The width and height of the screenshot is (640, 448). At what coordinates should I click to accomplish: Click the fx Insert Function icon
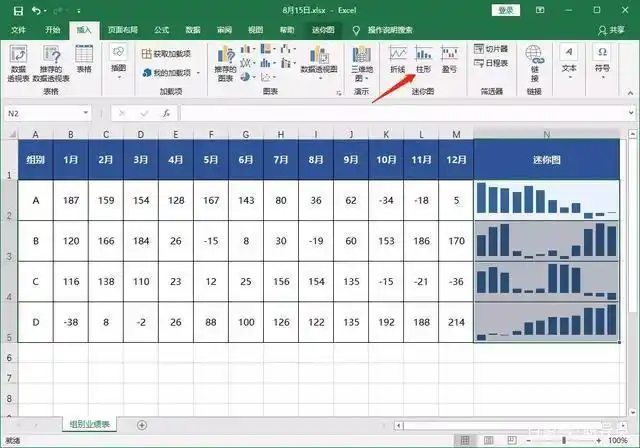(166, 113)
